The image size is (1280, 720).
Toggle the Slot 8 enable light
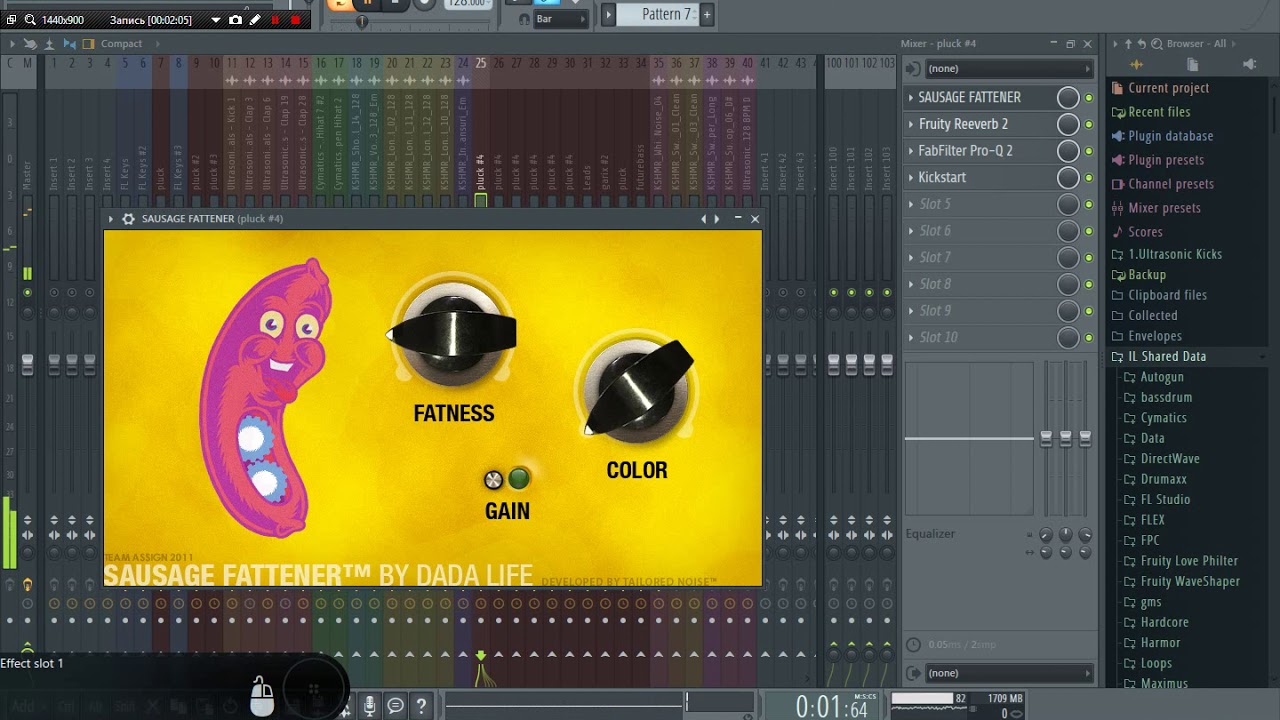1089,284
